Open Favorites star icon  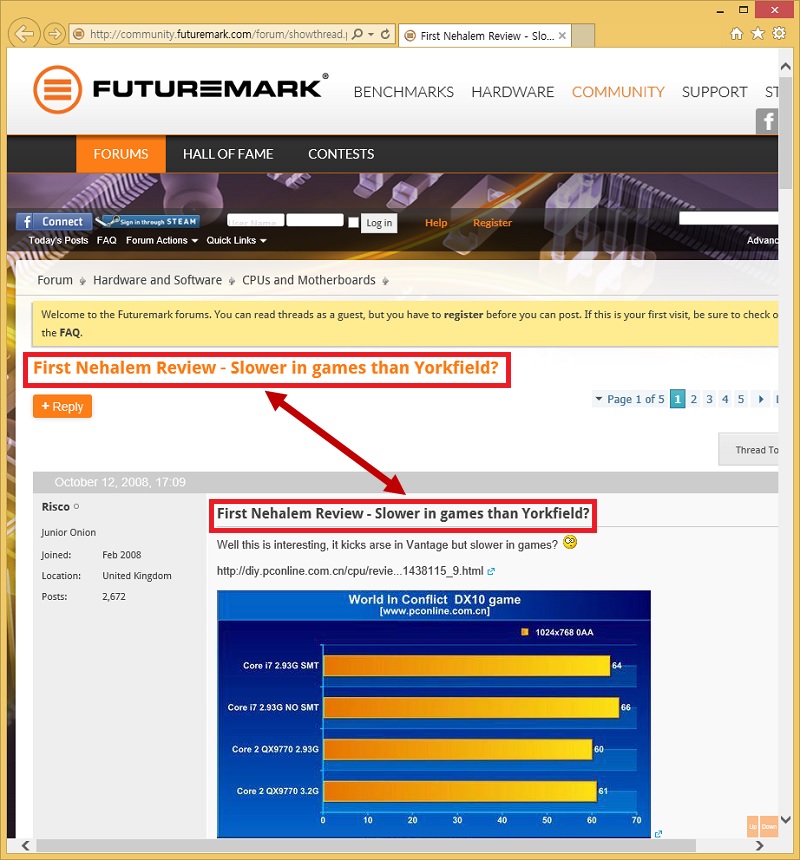pyautogui.click(x=757, y=34)
